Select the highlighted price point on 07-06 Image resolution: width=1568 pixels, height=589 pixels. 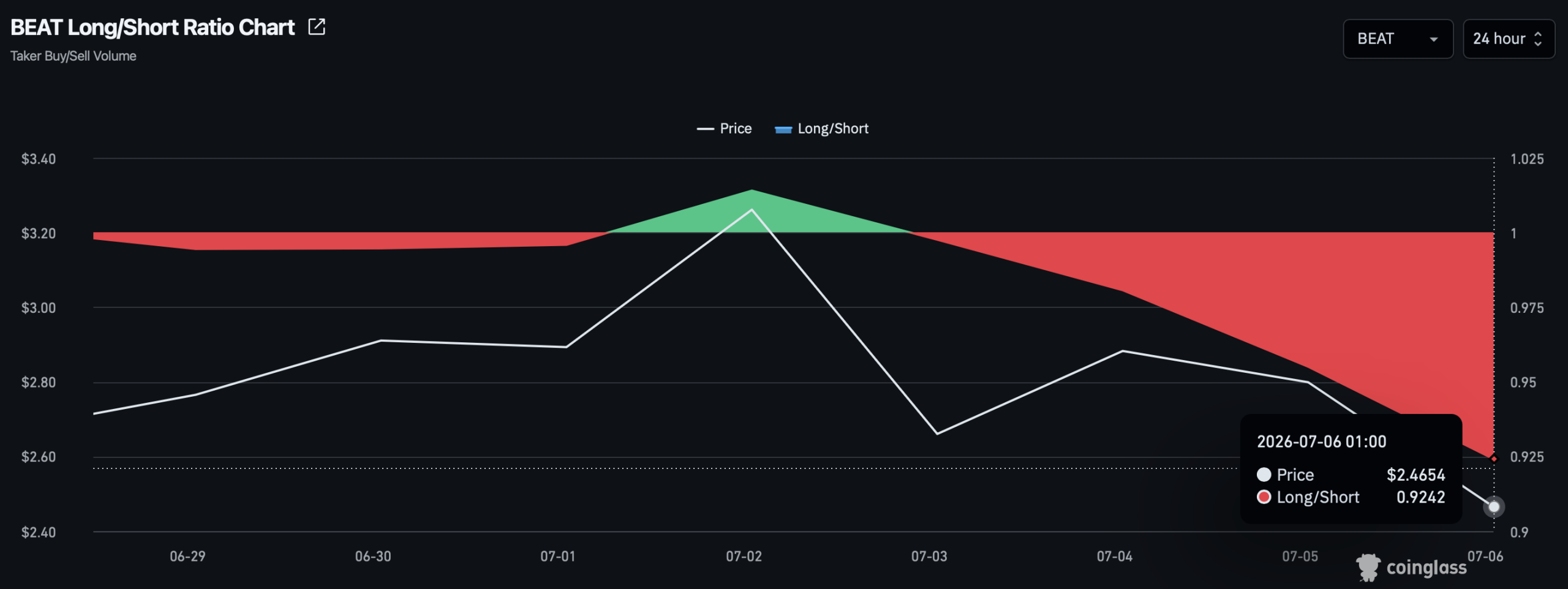tap(1494, 507)
